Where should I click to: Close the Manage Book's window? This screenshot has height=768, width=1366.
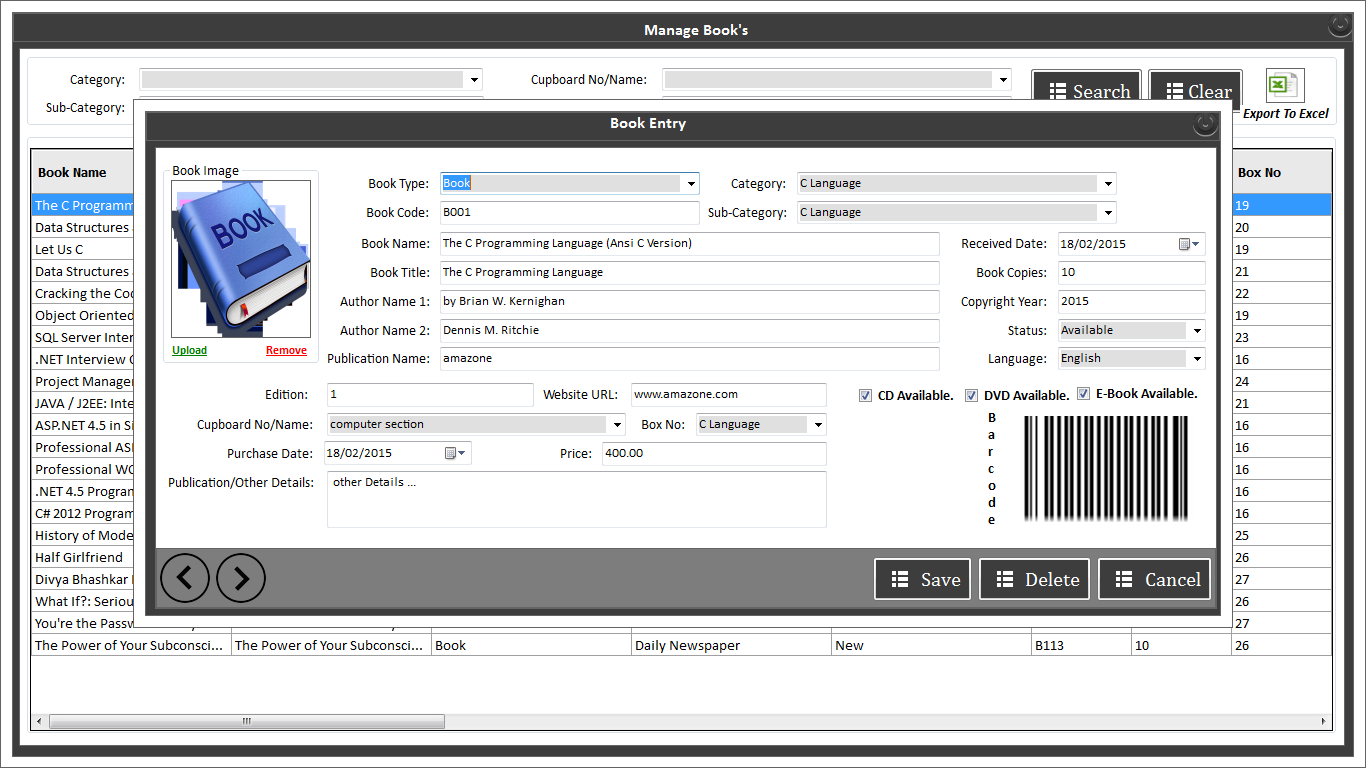point(1339,26)
